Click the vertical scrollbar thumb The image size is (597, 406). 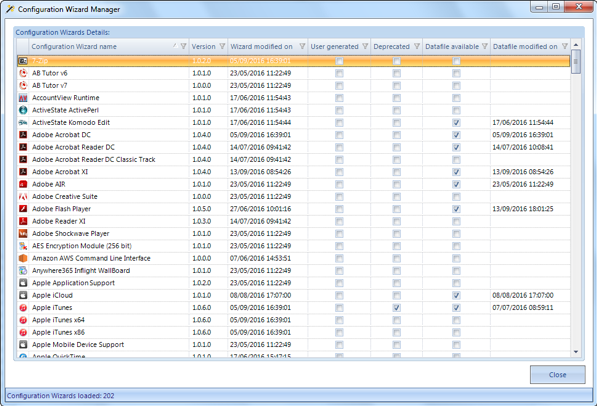576,62
